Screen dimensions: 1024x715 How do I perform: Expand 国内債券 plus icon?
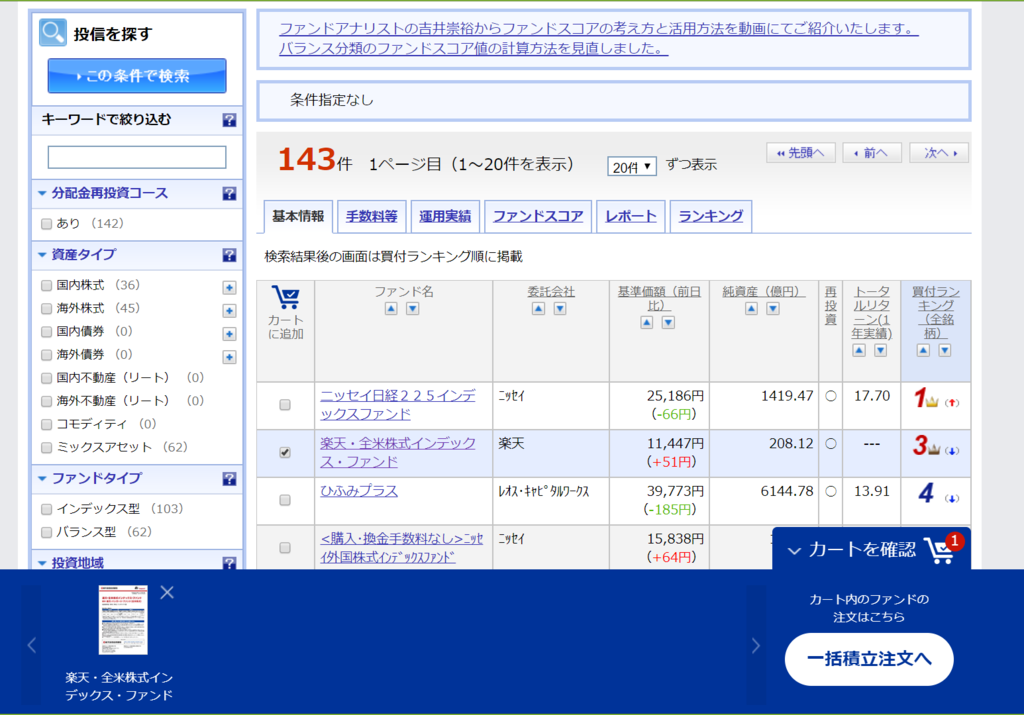(229, 334)
